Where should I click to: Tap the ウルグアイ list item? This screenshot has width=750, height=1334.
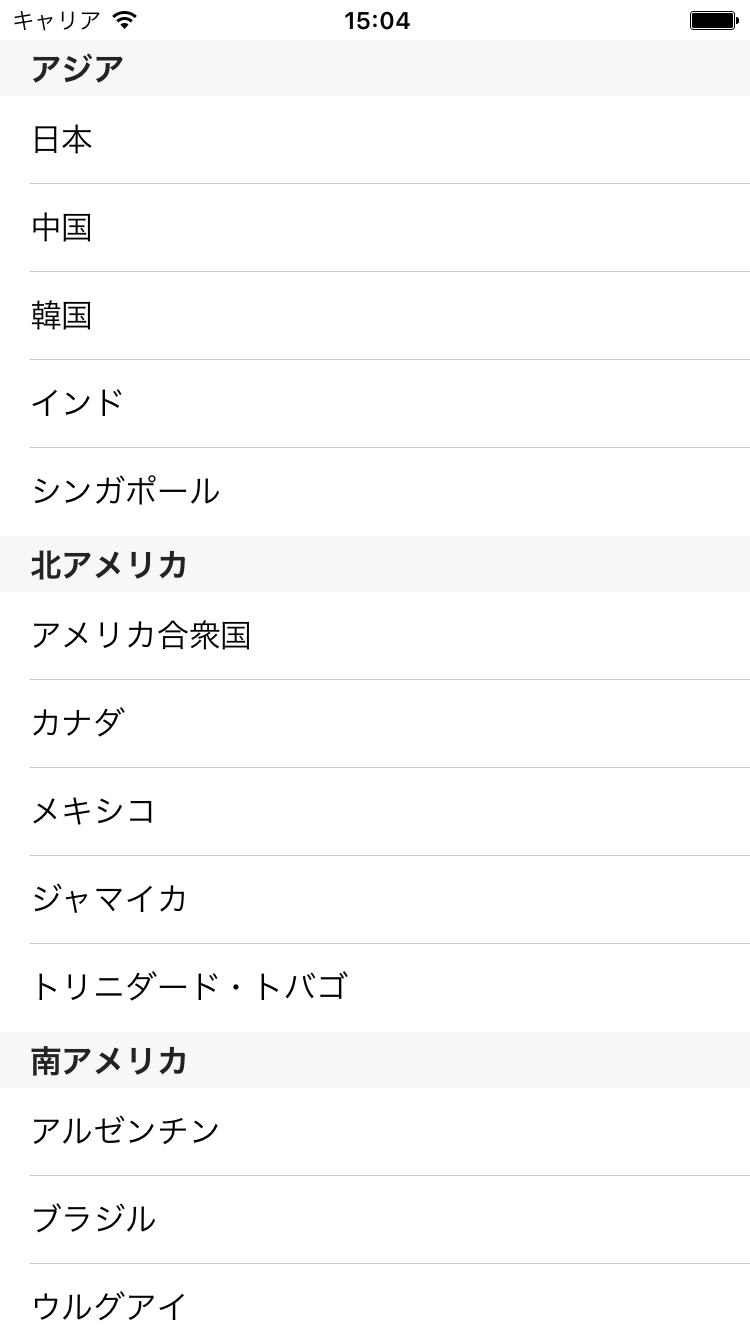110,1306
